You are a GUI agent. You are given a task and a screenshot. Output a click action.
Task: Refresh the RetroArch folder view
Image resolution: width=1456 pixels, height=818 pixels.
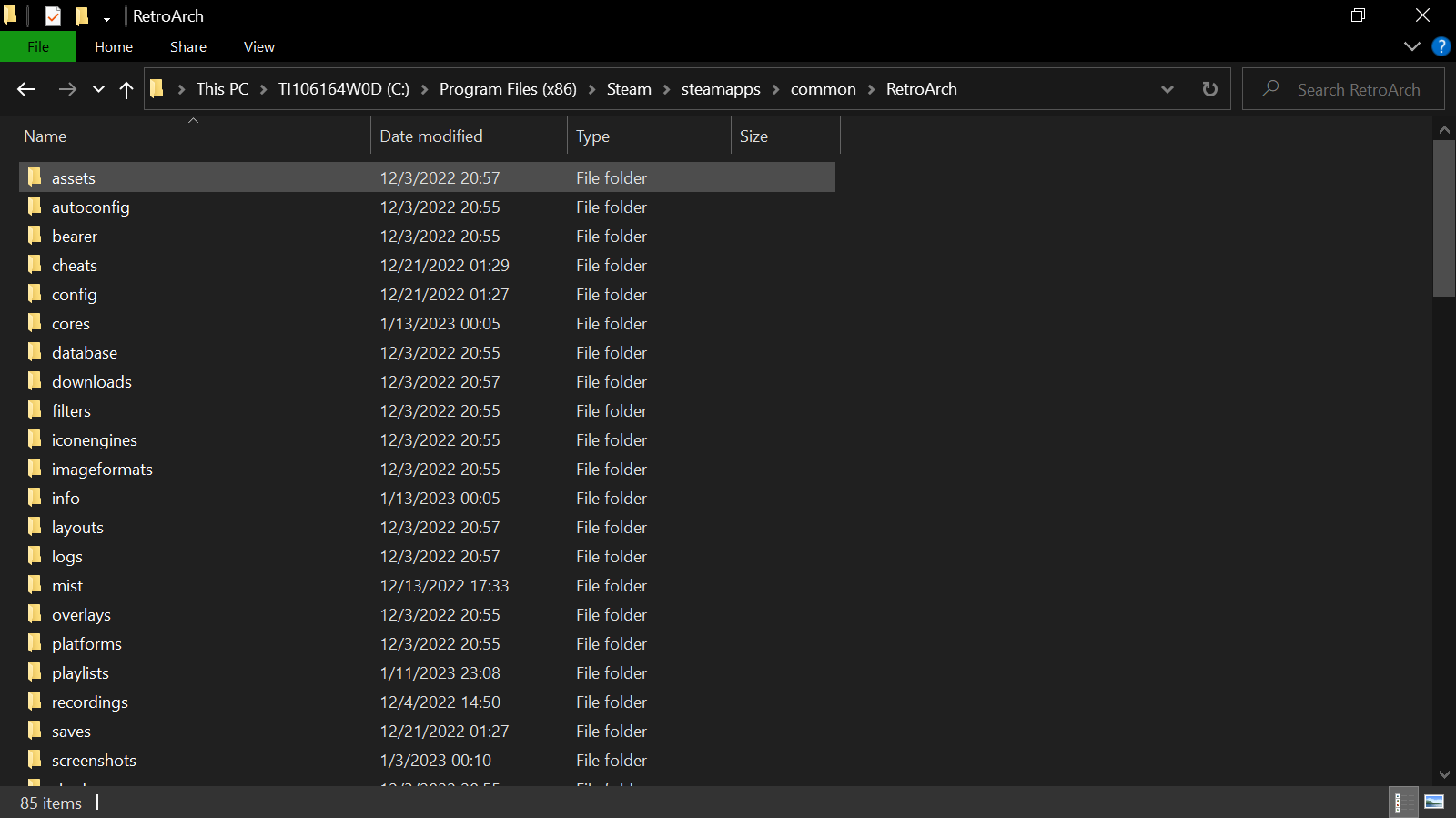click(1209, 89)
